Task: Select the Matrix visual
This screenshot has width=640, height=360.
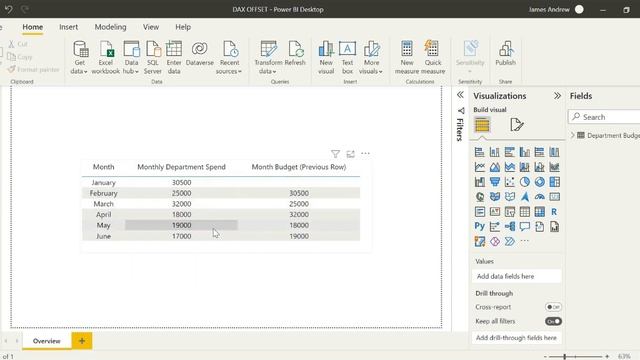Action: [540, 212]
